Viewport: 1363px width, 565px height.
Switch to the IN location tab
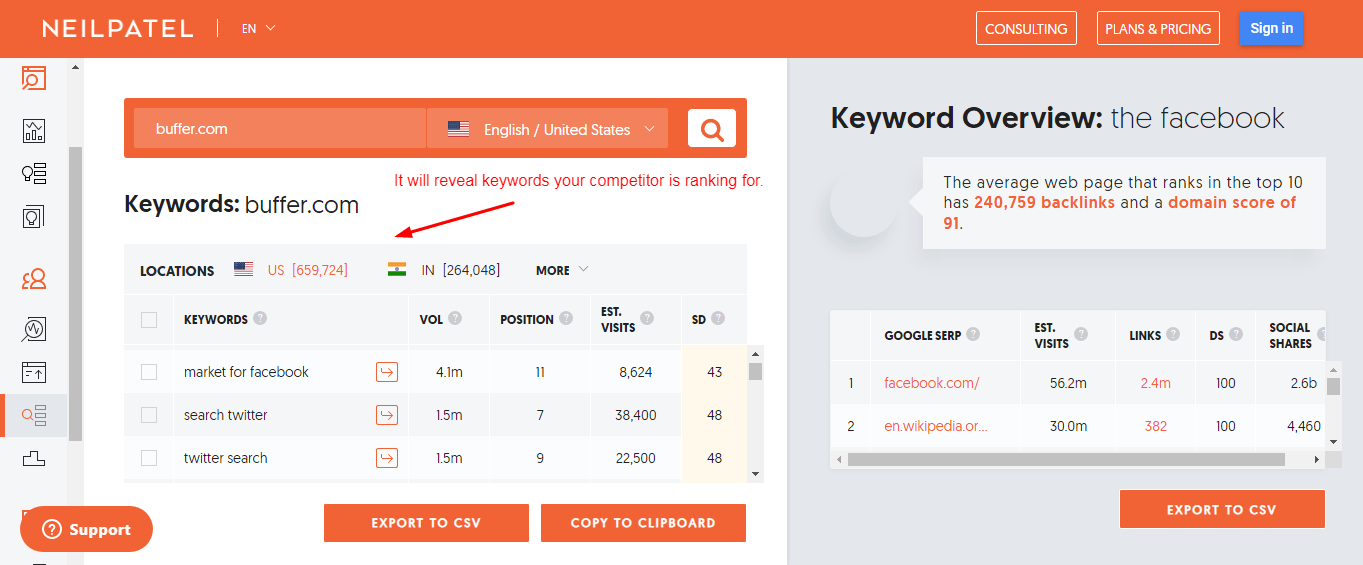pyautogui.click(x=444, y=270)
